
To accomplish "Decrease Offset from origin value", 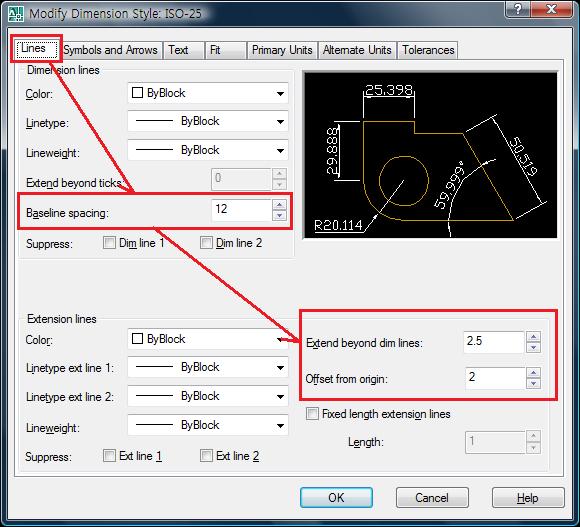I will 533,384.
